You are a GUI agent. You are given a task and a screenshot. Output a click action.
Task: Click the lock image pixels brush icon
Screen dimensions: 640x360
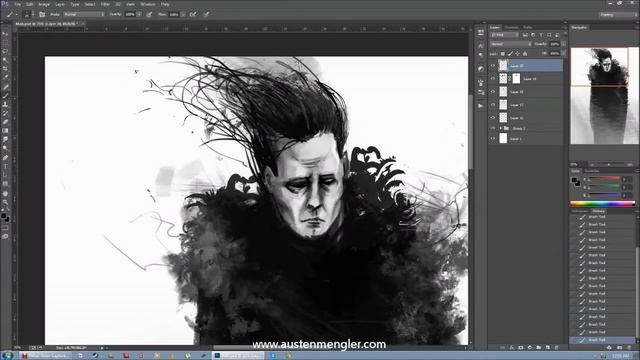click(x=510, y=53)
